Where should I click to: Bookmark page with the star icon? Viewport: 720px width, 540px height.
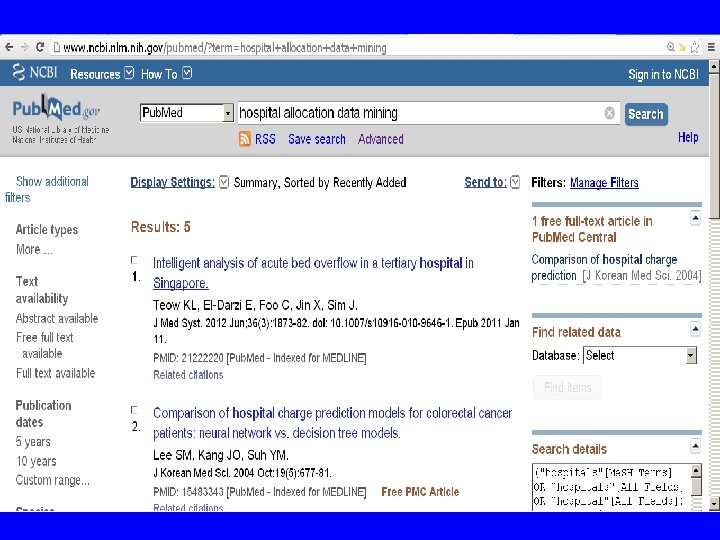click(x=695, y=47)
